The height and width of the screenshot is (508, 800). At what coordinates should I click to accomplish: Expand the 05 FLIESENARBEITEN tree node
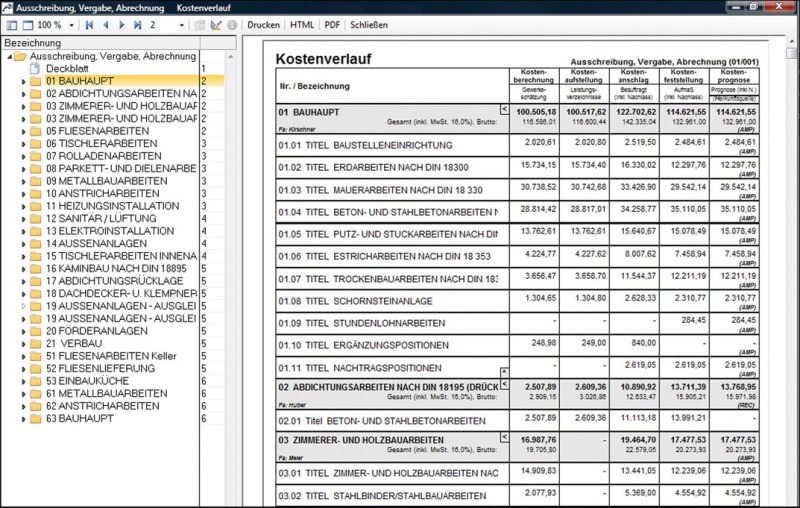pyautogui.click(x=23, y=132)
